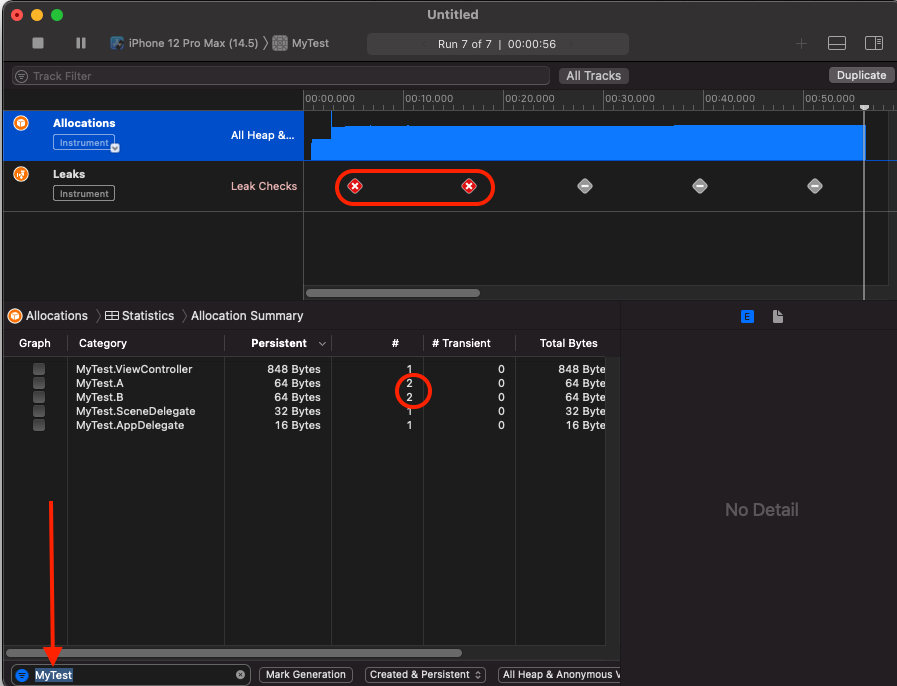Pause the current recording
The width and height of the screenshot is (897, 686).
coord(81,43)
